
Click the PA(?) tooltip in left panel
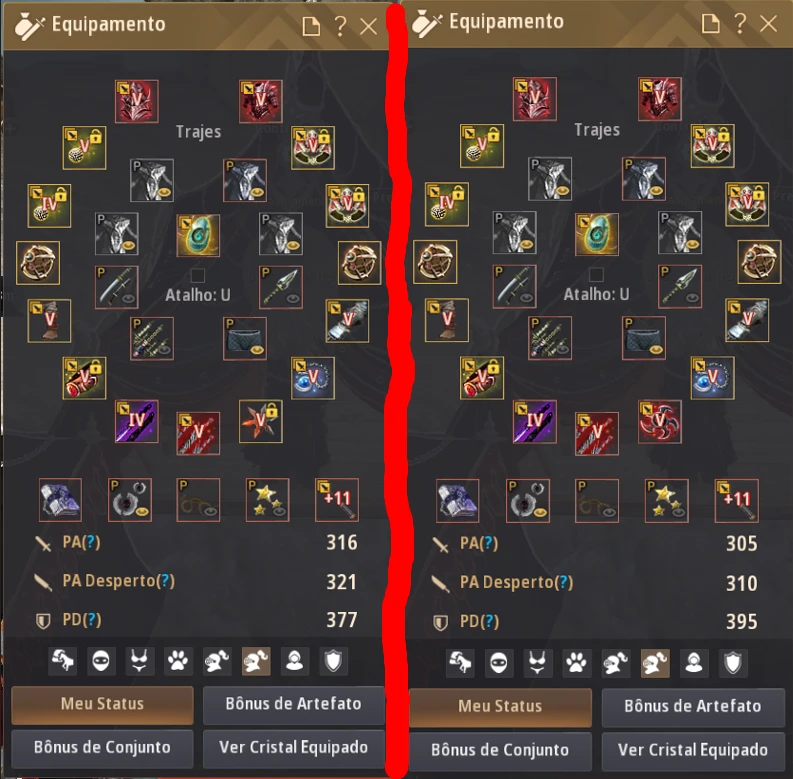coord(92,542)
